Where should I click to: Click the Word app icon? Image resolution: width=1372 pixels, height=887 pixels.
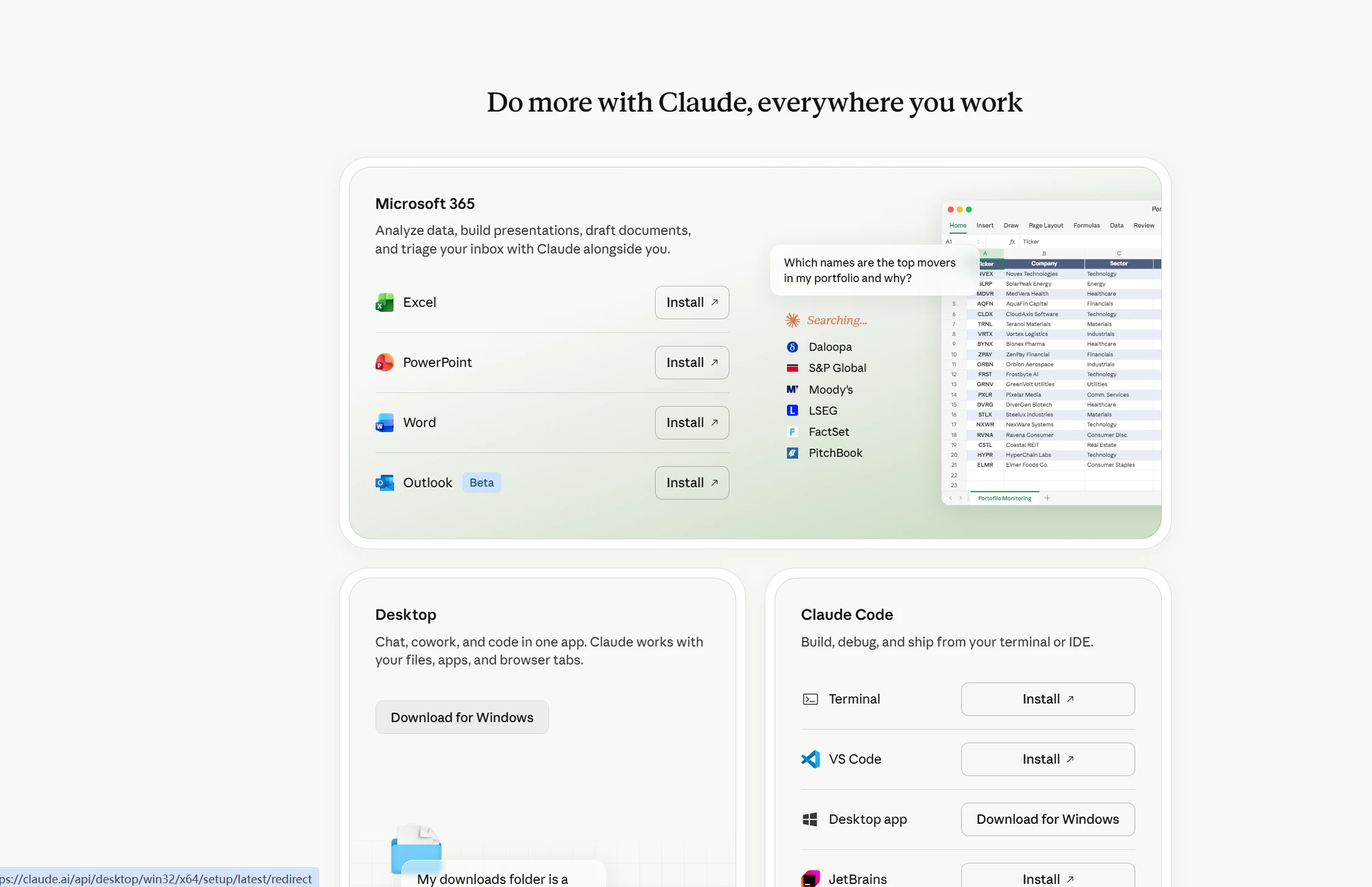(x=384, y=423)
